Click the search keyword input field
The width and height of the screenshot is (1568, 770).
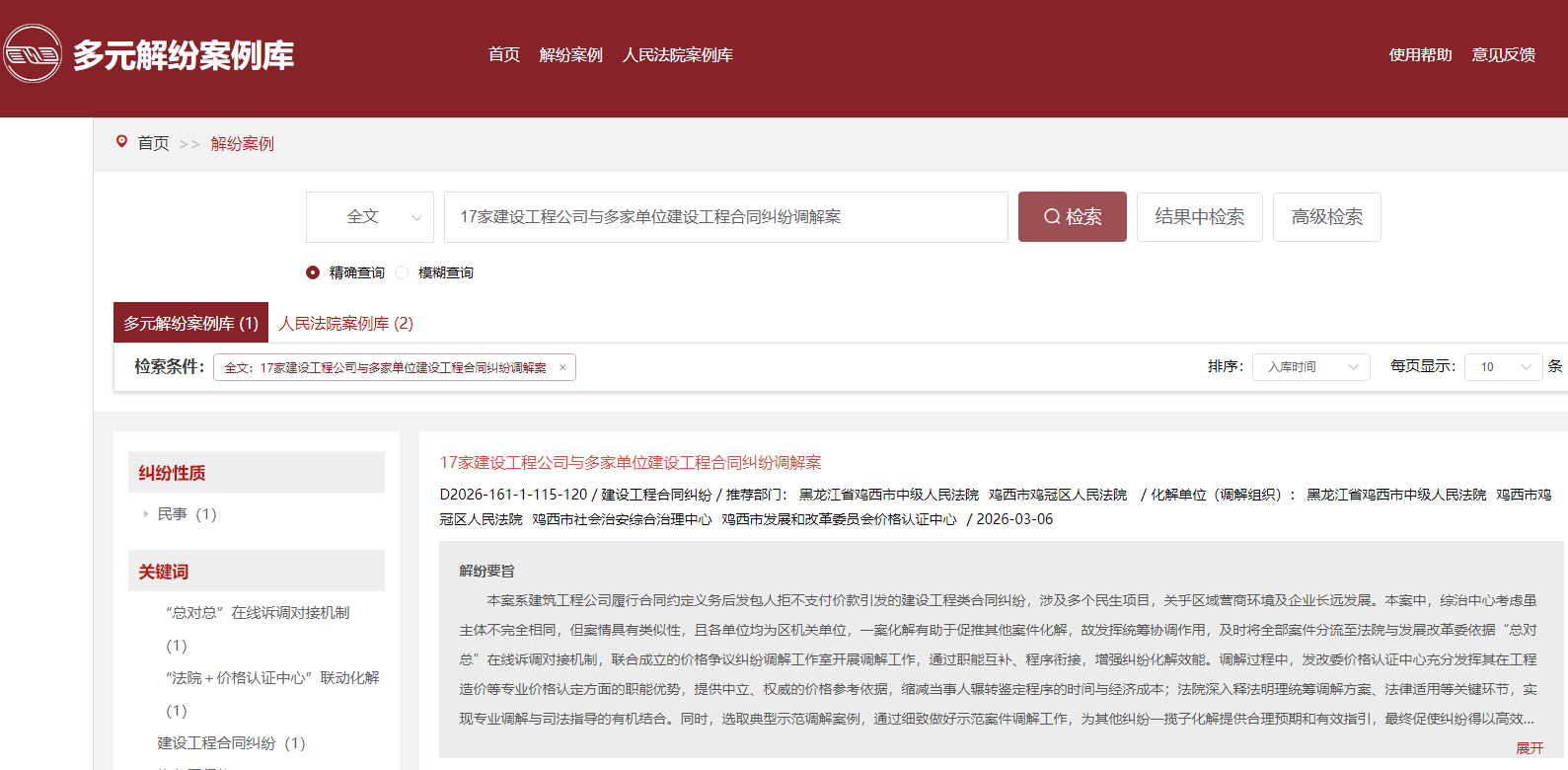725,217
